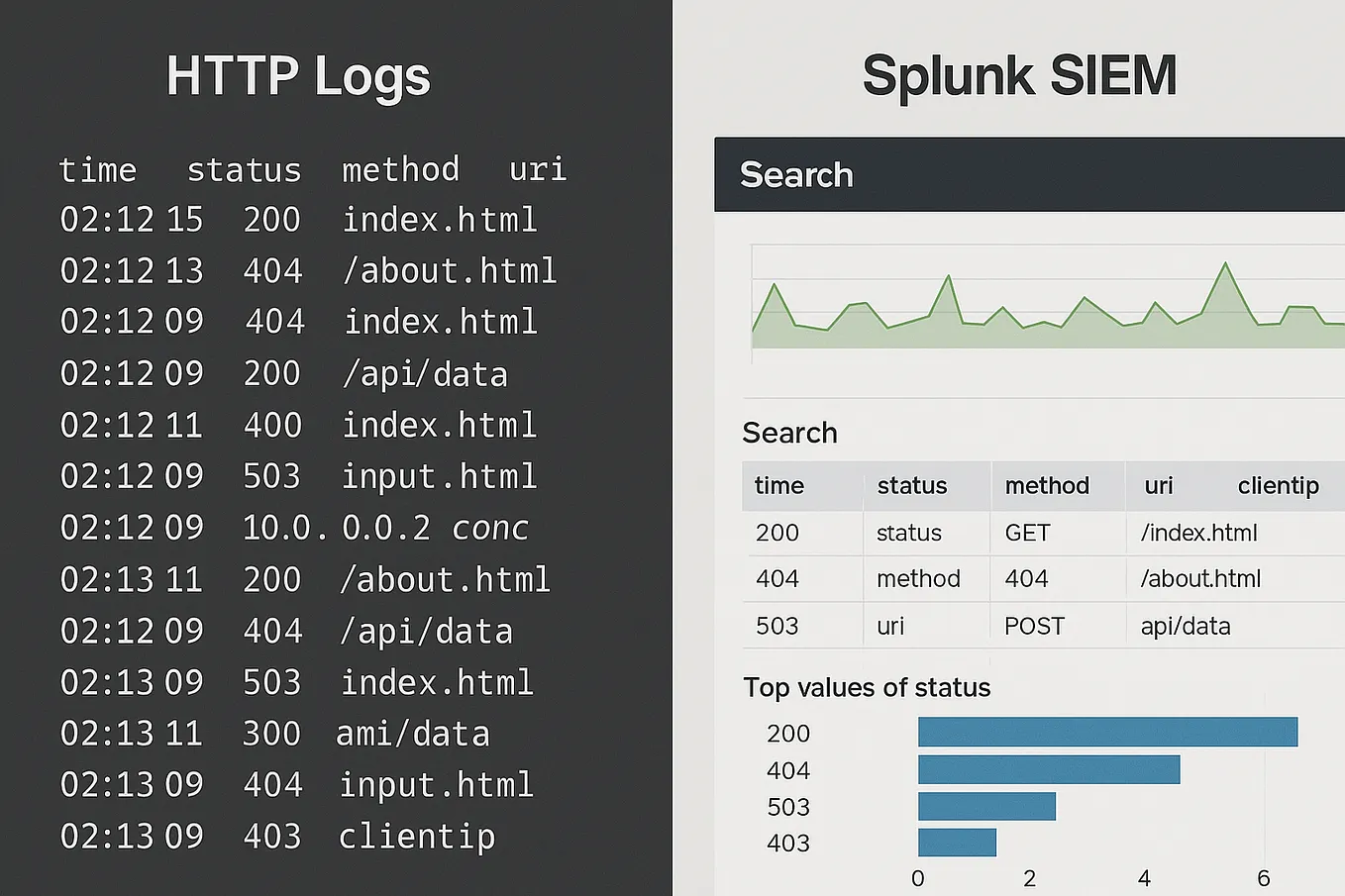1345x896 pixels.
Task: Click the 6 axis label on bar chart
Action: 1264,878
